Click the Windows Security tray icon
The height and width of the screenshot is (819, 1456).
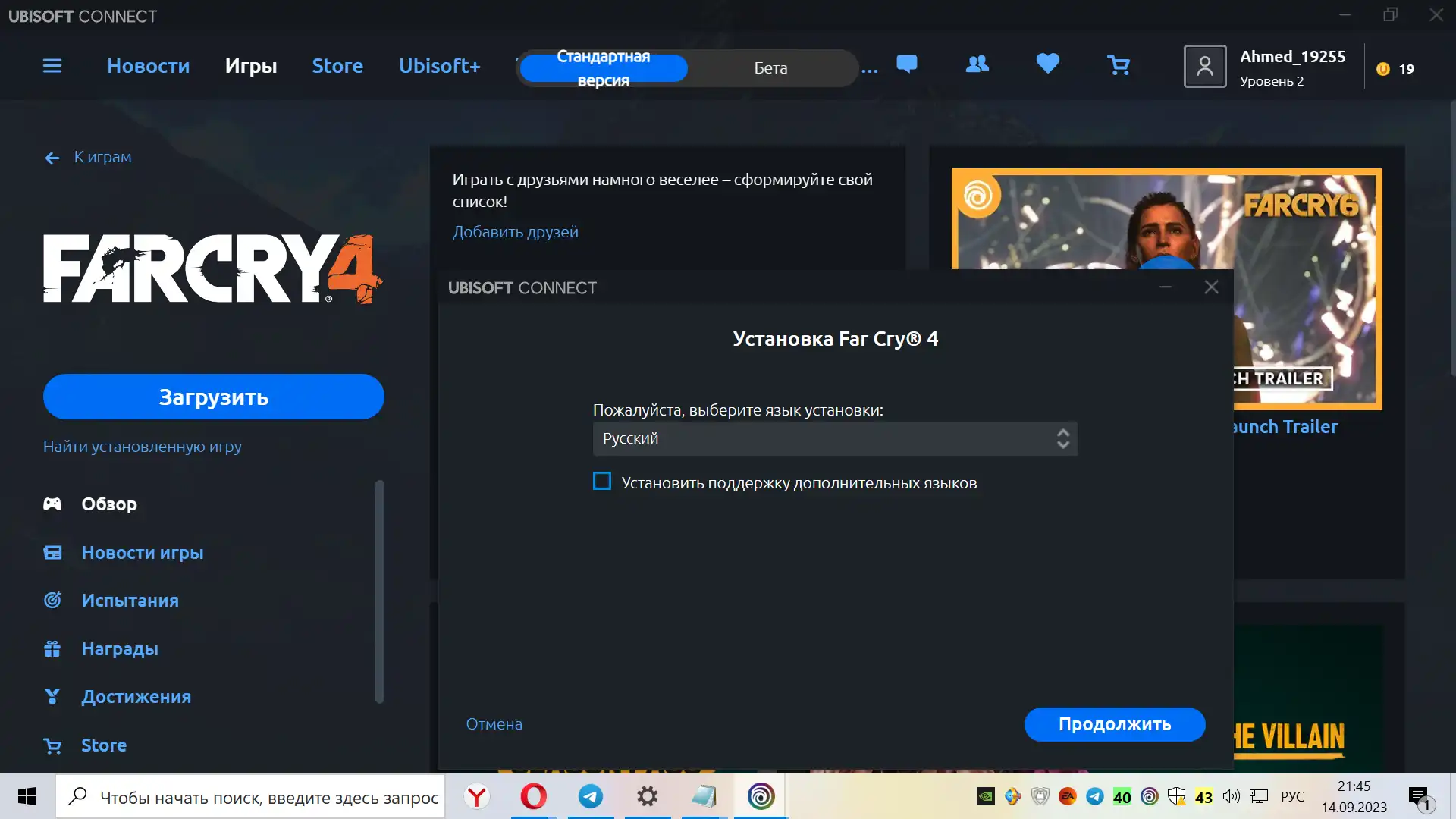pos(1177,796)
